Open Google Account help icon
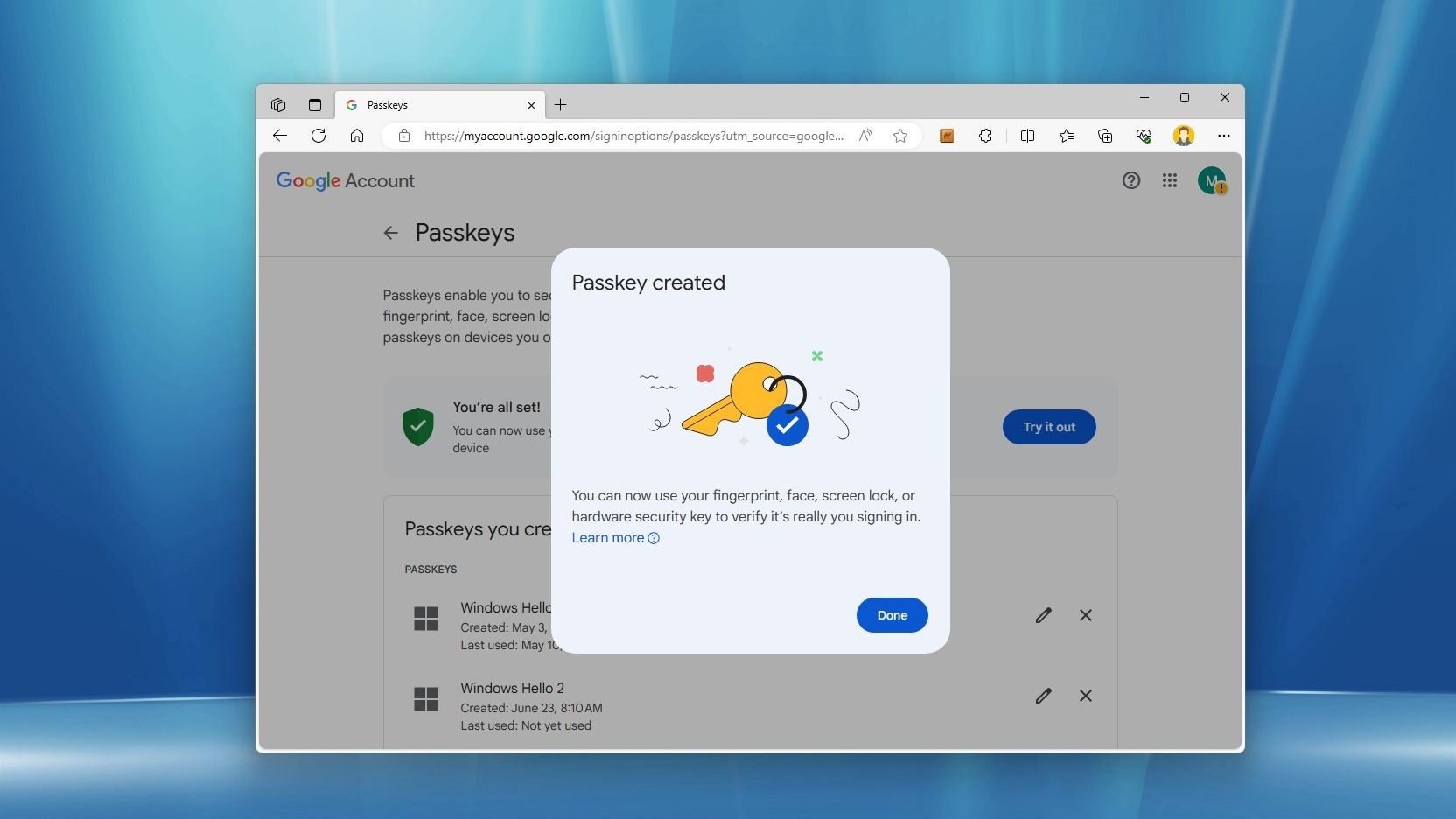Viewport: 1456px width, 819px height. point(1131,180)
